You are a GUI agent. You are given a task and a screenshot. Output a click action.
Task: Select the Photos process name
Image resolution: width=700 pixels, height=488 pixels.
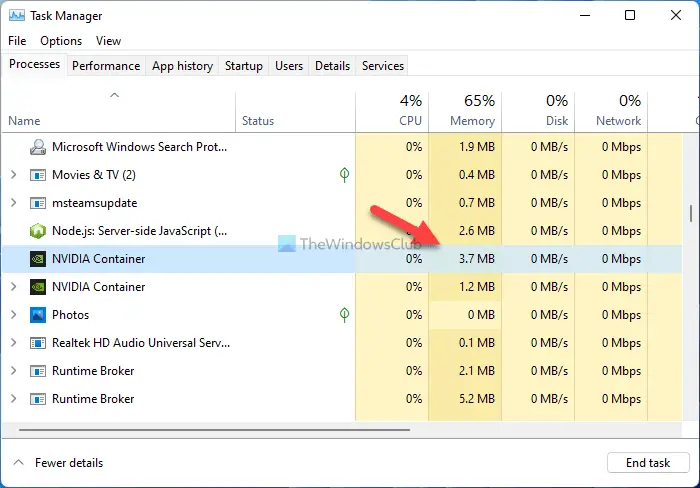click(x=71, y=315)
